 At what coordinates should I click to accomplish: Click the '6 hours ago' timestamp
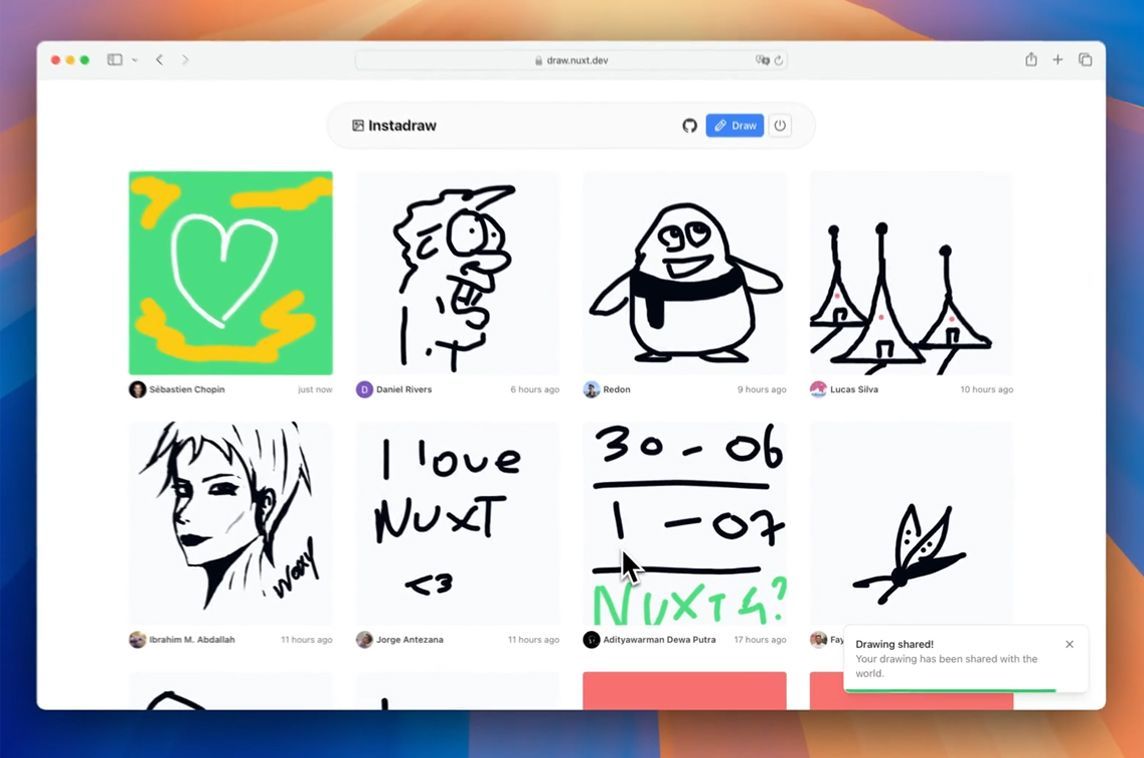click(x=535, y=390)
